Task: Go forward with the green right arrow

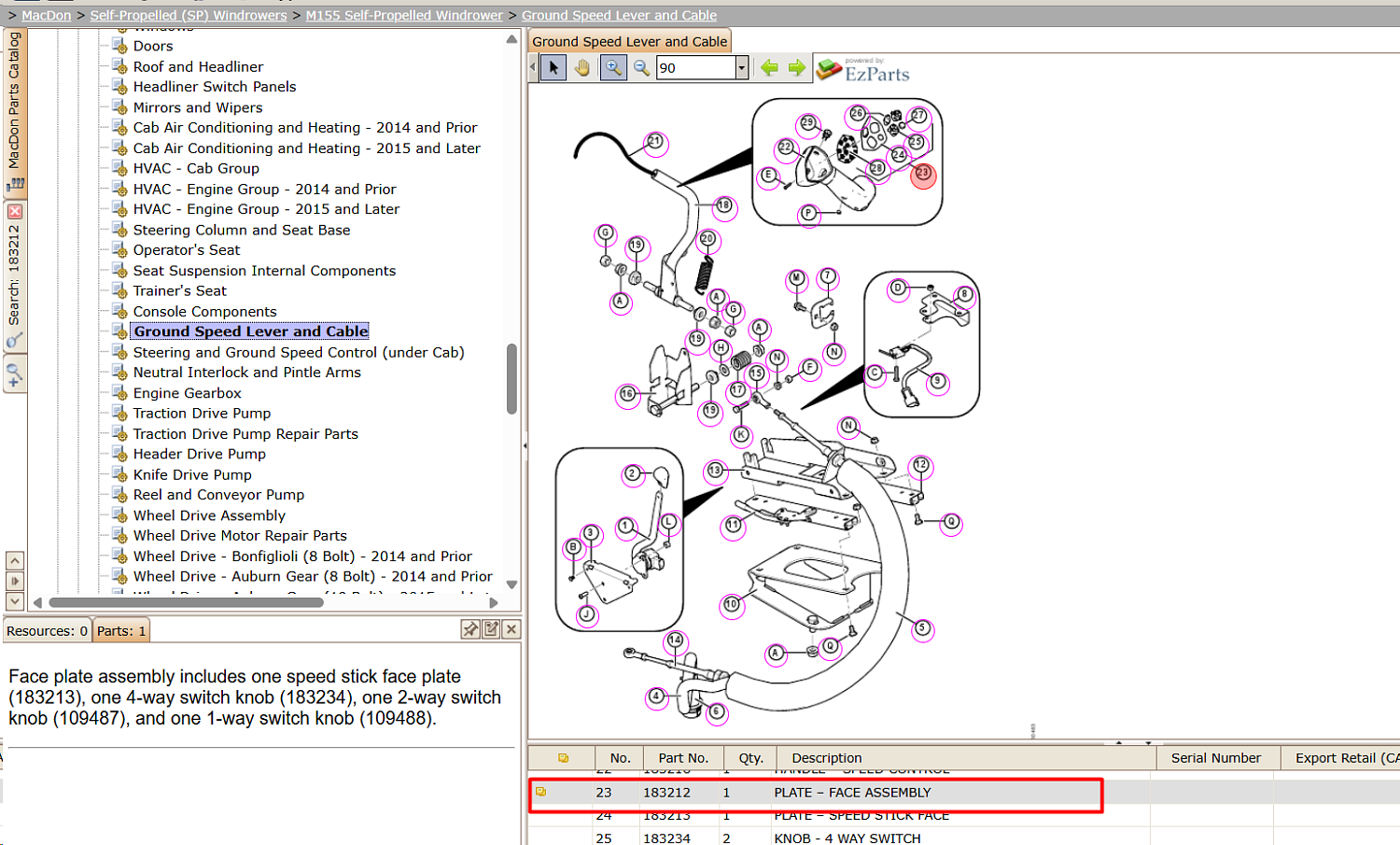Action: coord(797,67)
